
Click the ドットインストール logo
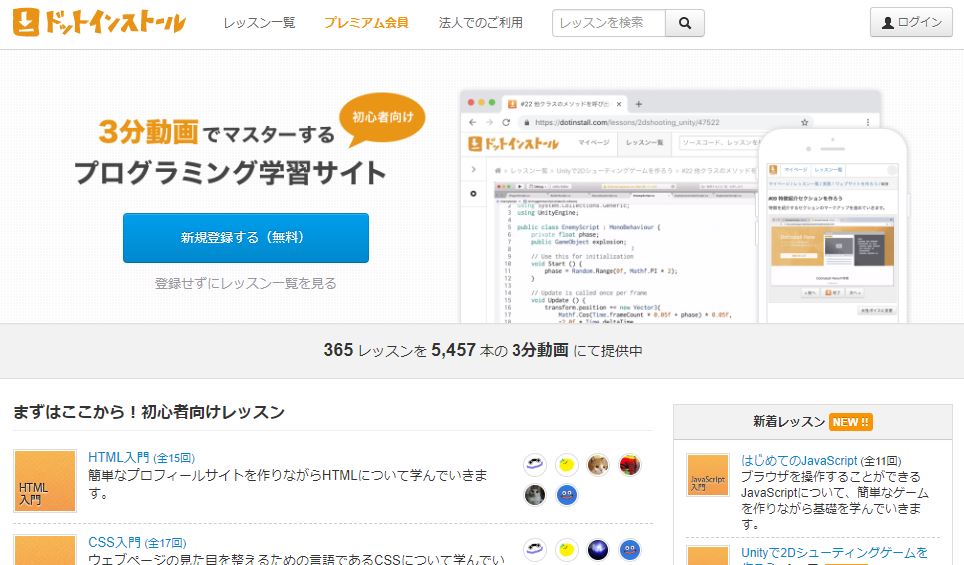coord(100,22)
